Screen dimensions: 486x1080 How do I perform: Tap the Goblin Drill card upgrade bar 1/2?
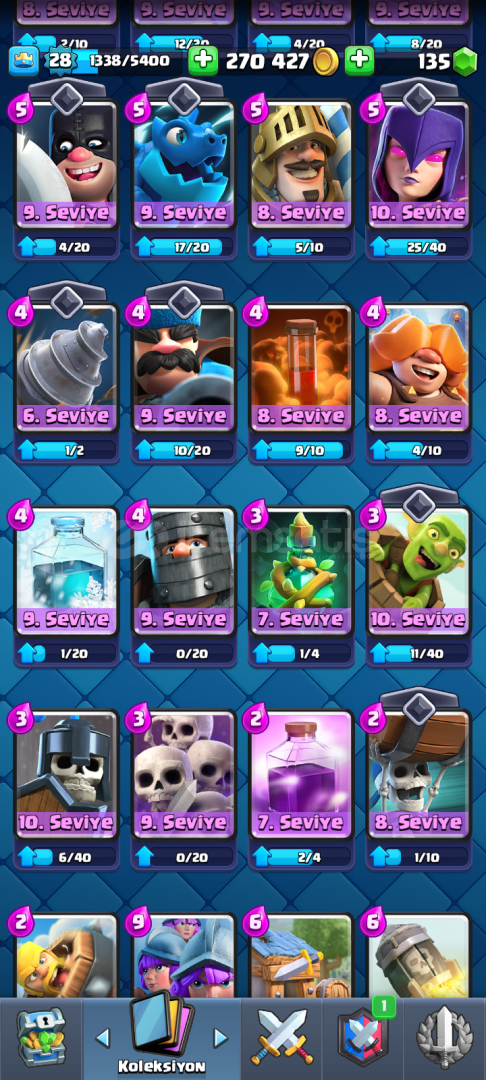pos(66,450)
